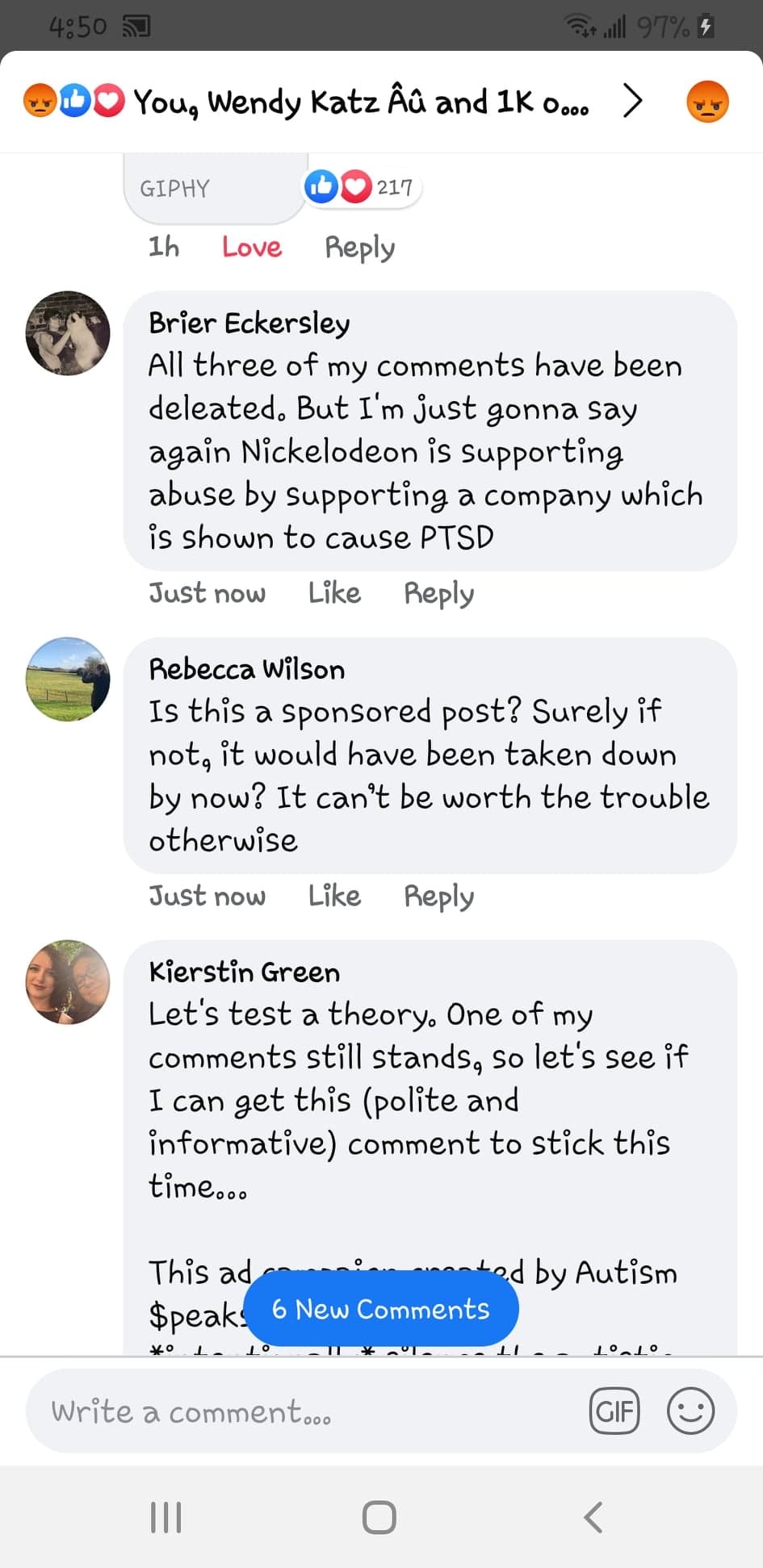The width and height of the screenshot is (763, 1568).
Task: Focus the Write a comment field
Action: (307, 1411)
